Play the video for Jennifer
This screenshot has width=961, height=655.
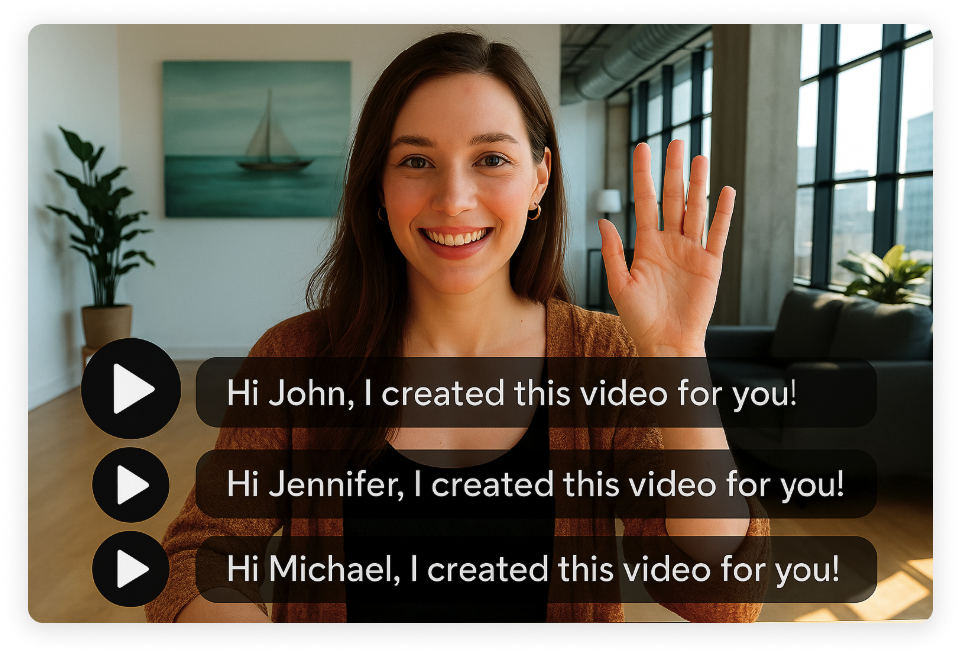tap(131, 485)
